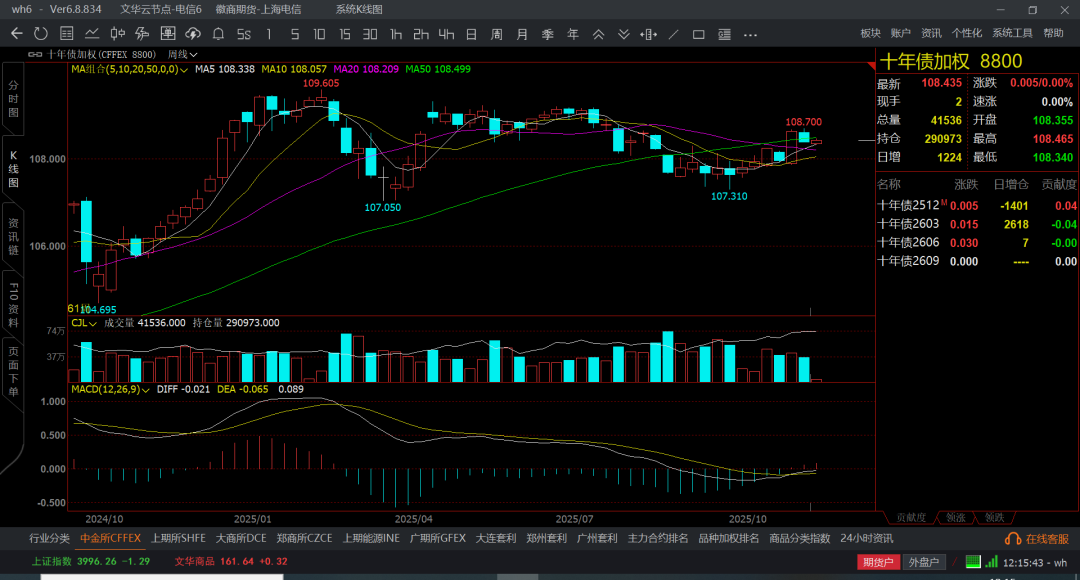Toggle the 期货户 account button

[879, 562]
